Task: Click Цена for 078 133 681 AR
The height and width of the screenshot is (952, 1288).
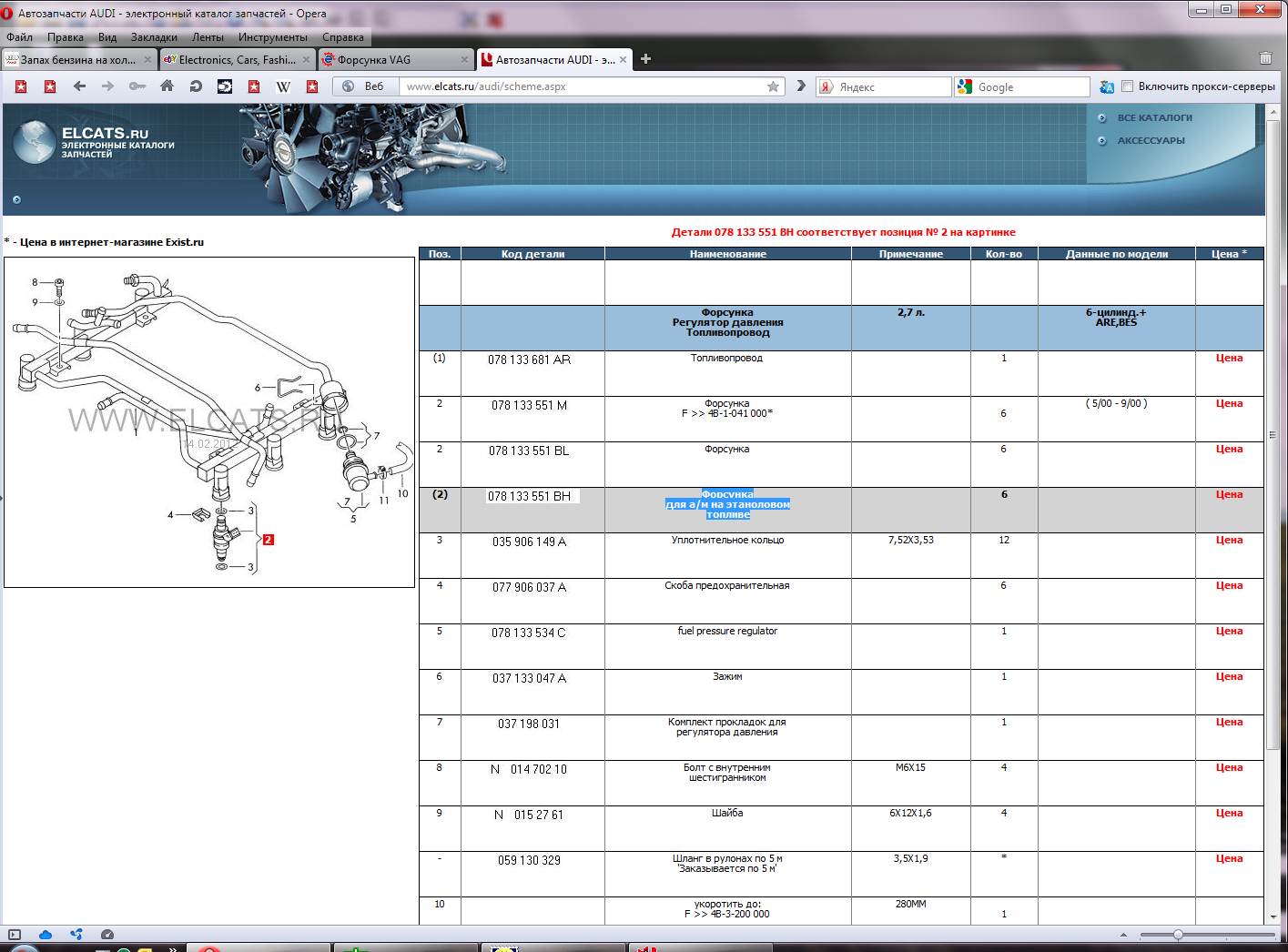Action: pos(1229,358)
